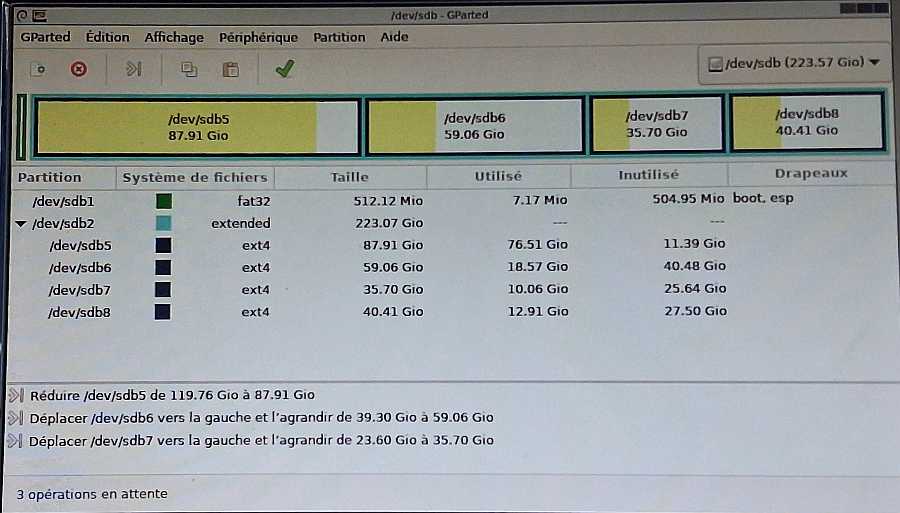
Task: Select the Déplacer /dev/sdb7 pending operation
Action: pos(260,440)
